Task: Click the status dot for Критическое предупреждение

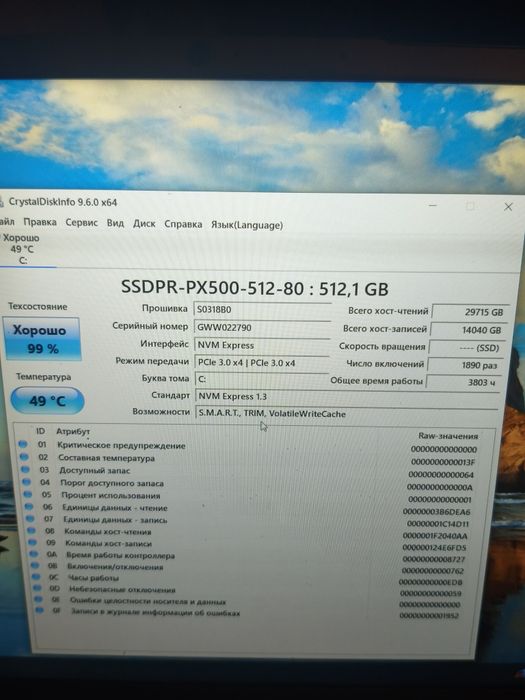Action: click(22, 444)
